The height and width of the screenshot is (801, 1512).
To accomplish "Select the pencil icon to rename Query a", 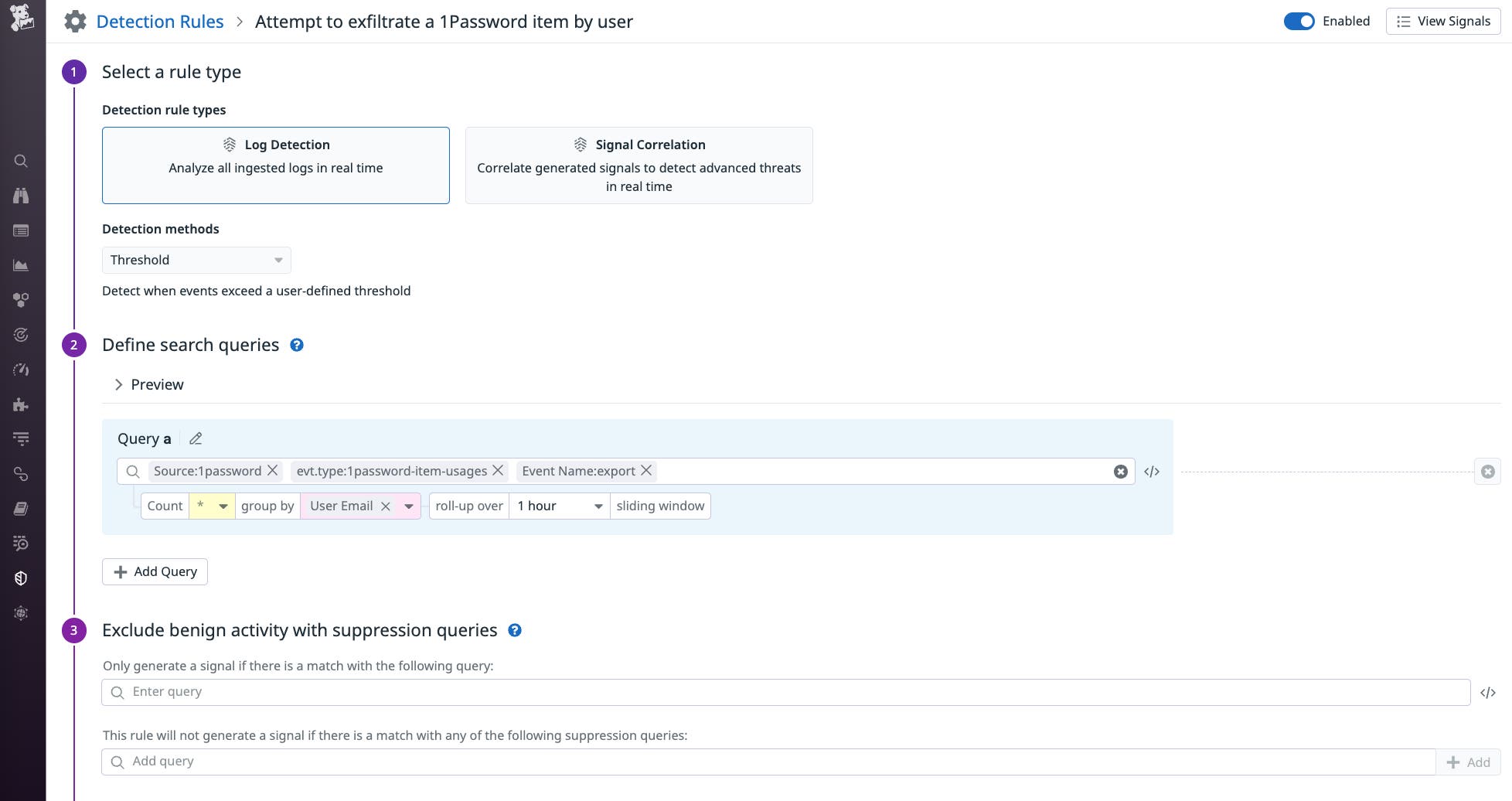I will 195,438.
